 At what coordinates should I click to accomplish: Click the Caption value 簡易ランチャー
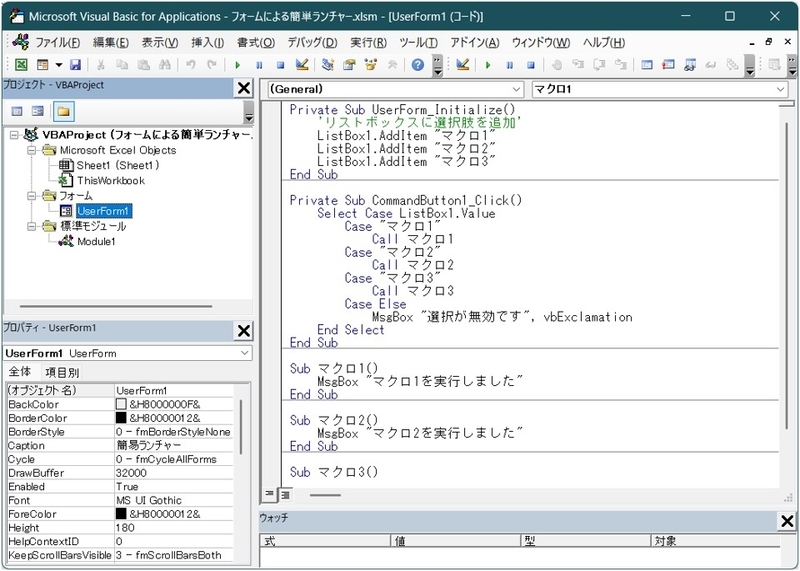pyautogui.click(x=173, y=445)
